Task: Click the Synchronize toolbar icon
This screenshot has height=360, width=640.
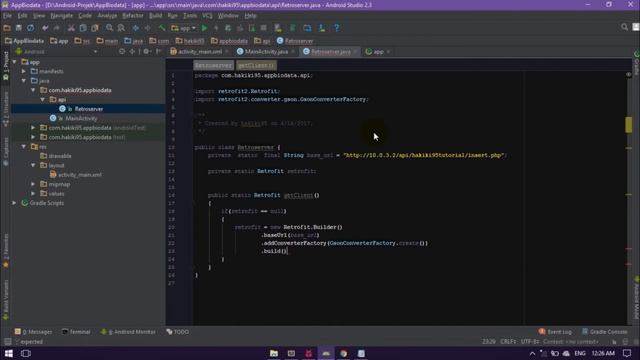Action: point(31,28)
